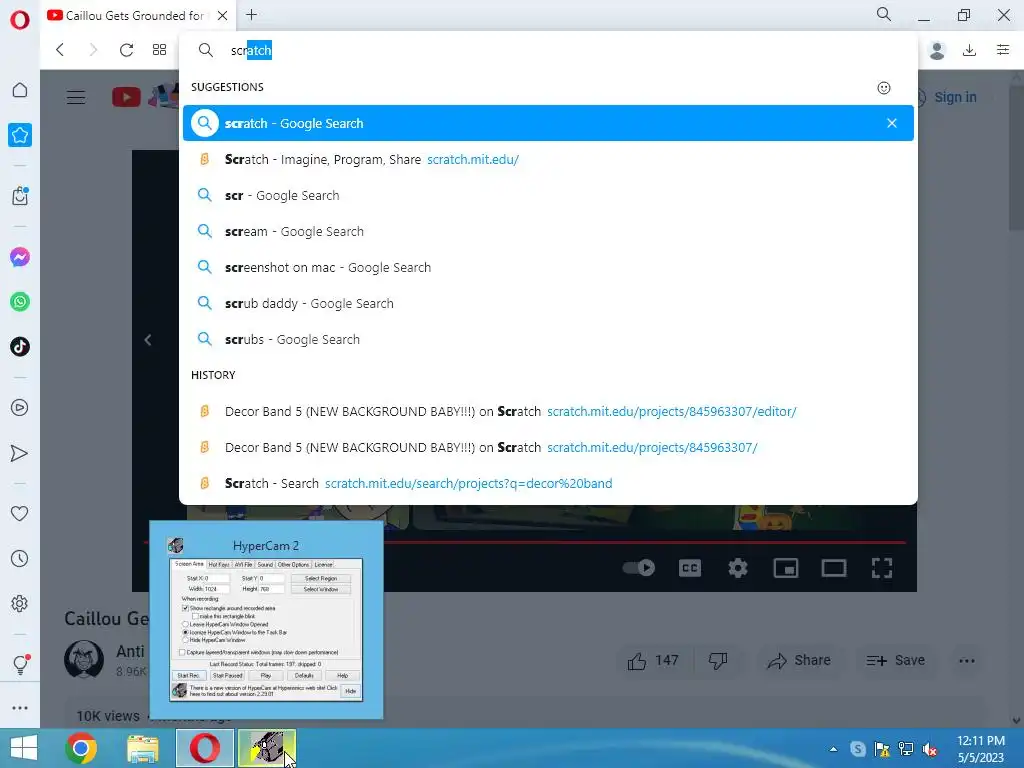Show hidden tray icons arrow

833,749
